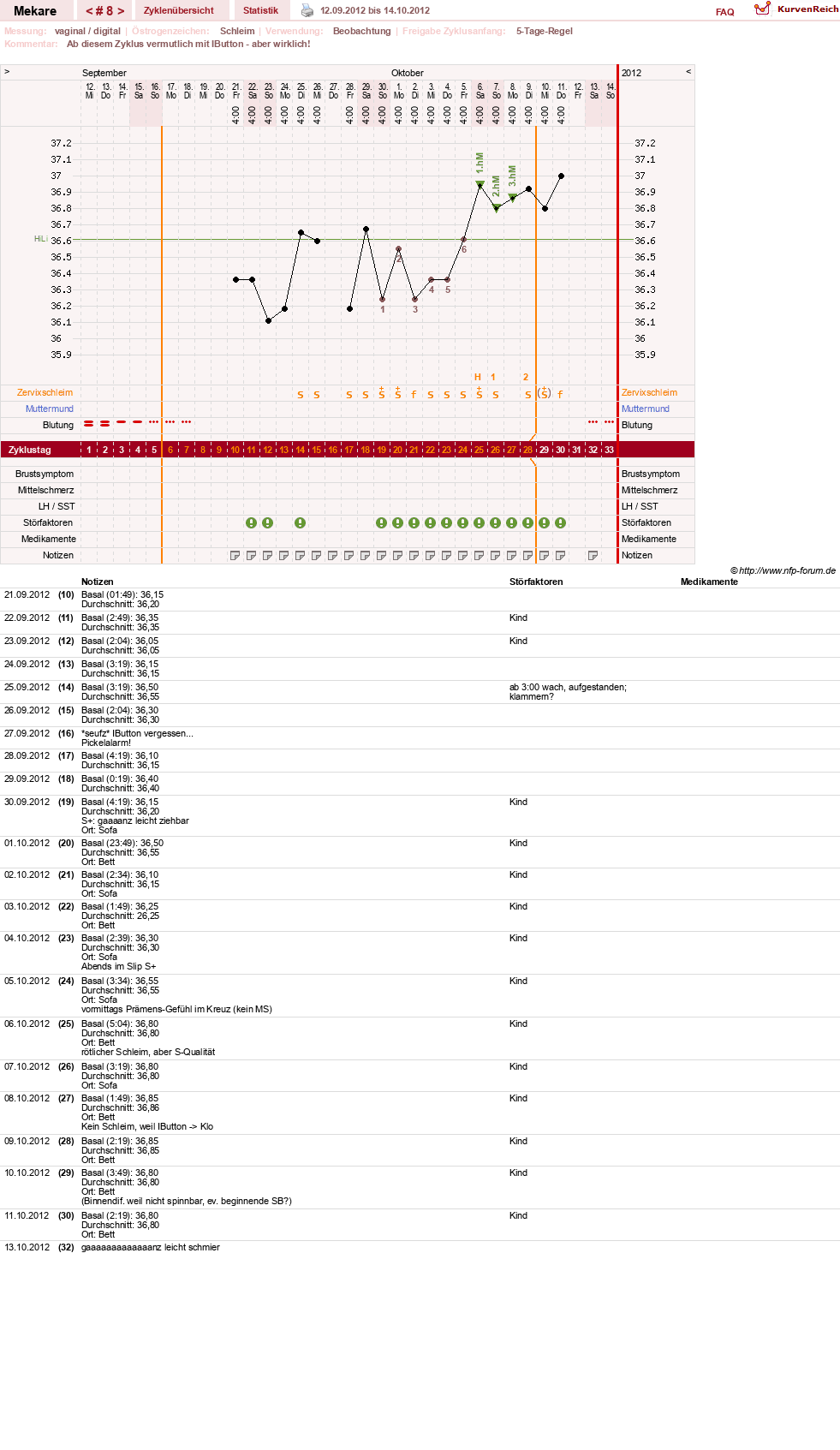840x1450 pixels.
Task: Click the bleeding mark on cycle day 1
Action: [88, 423]
